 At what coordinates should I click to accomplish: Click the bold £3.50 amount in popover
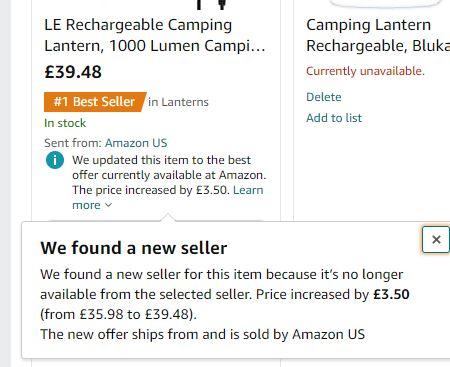(x=391, y=294)
